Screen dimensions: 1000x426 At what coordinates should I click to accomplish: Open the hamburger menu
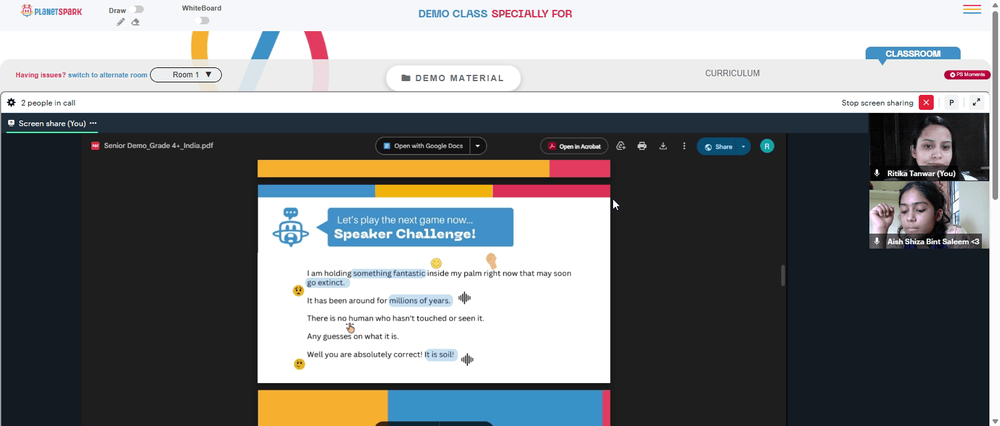pyautogui.click(x=972, y=9)
